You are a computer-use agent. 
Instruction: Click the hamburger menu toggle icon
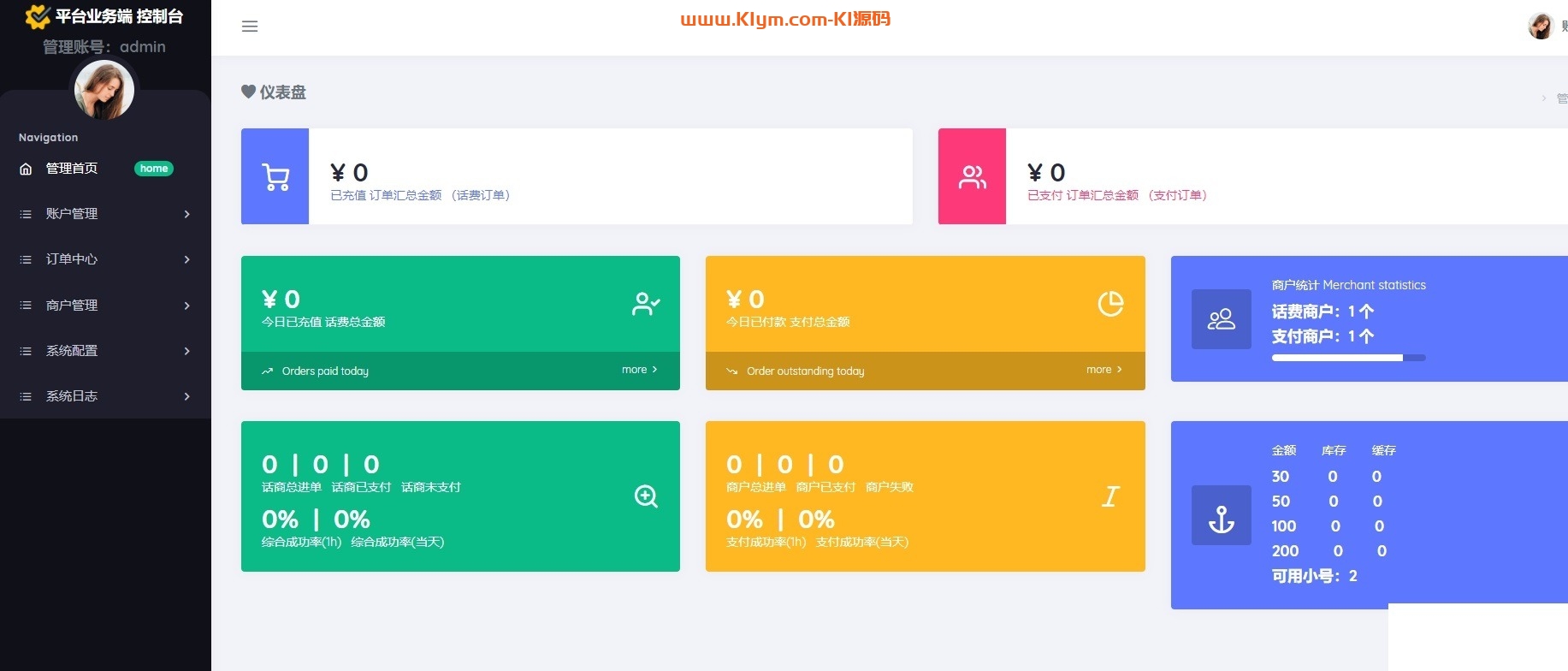(x=250, y=27)
